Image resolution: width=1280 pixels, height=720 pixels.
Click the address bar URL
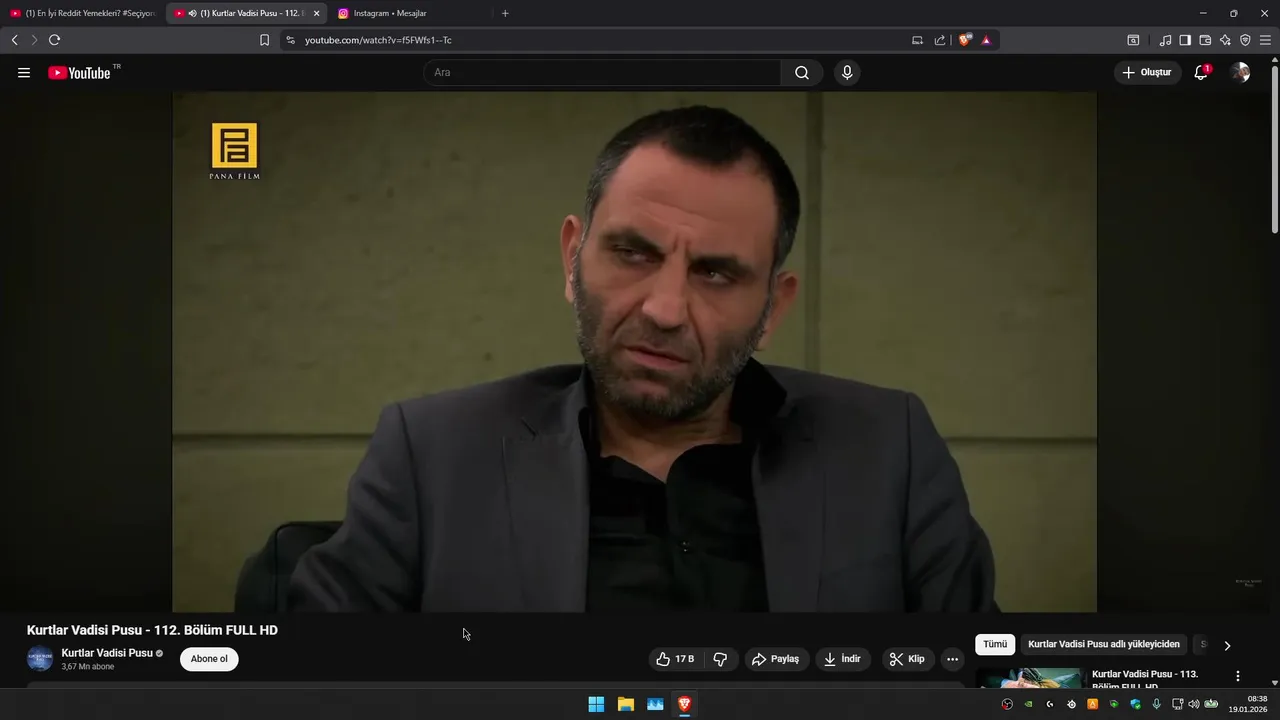[378, 40]
